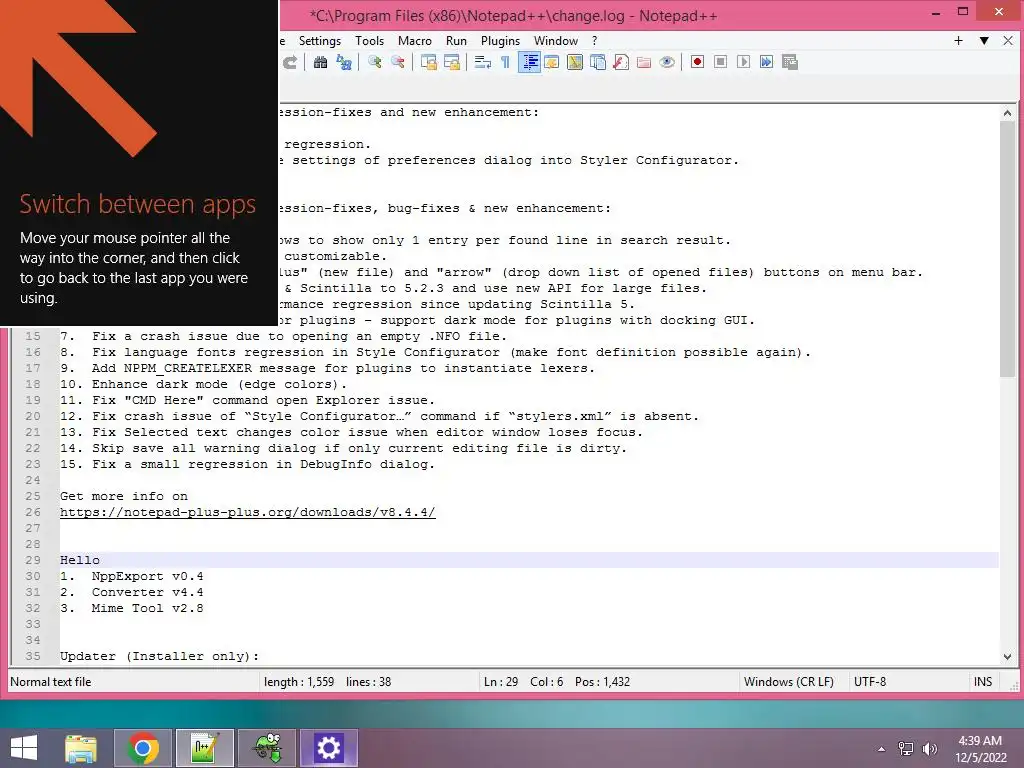Click the macro Playback icon
This screenshot has width=1024, height=768.
tap(743, 62)
